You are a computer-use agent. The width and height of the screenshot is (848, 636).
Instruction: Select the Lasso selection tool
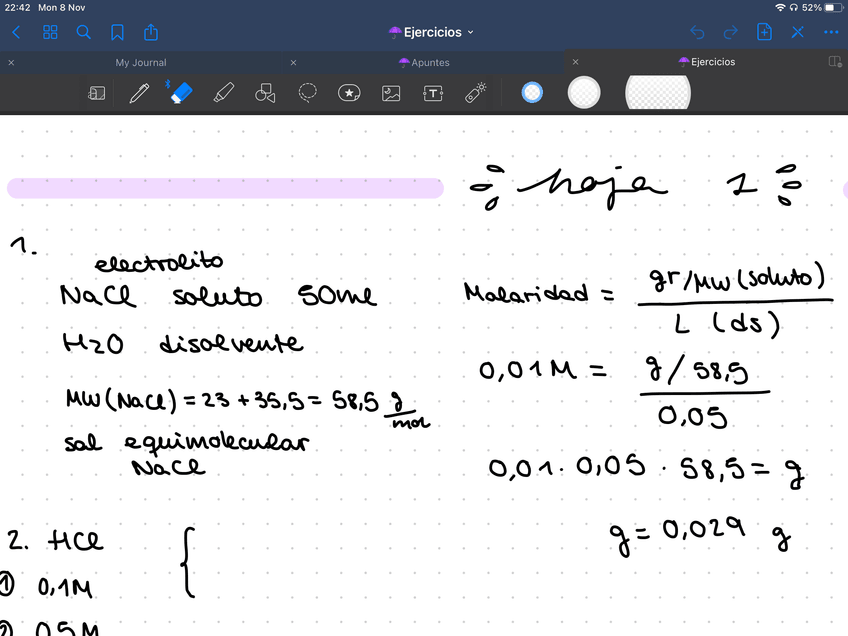tap(307, 93)
